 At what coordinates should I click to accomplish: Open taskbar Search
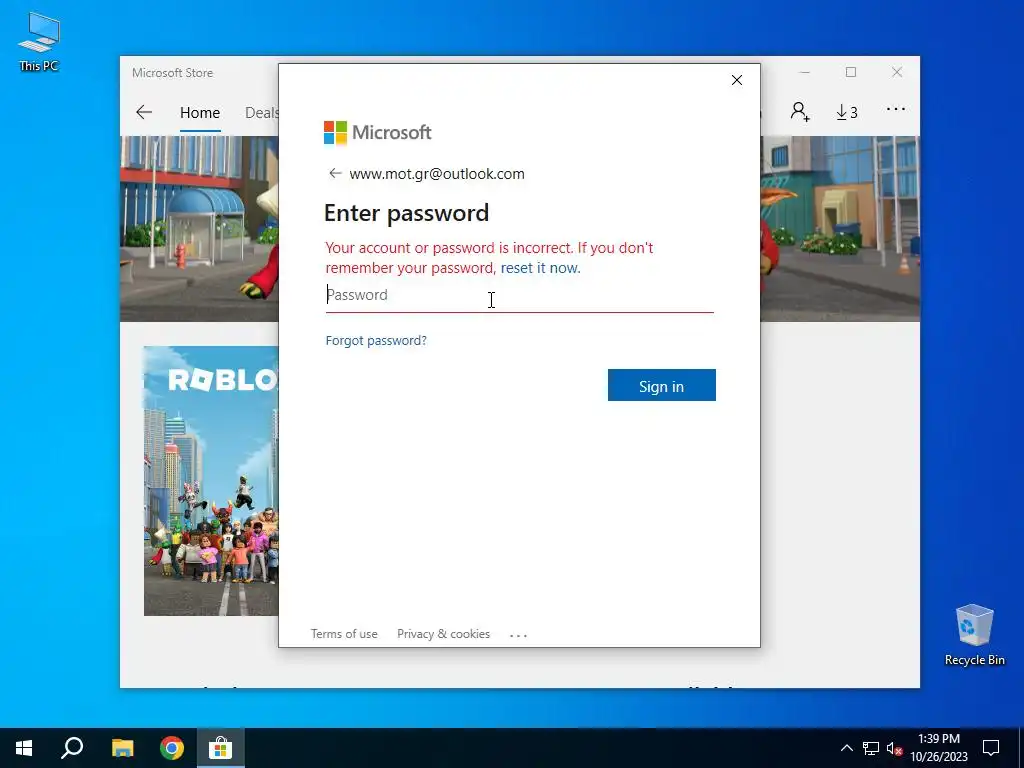72,748
